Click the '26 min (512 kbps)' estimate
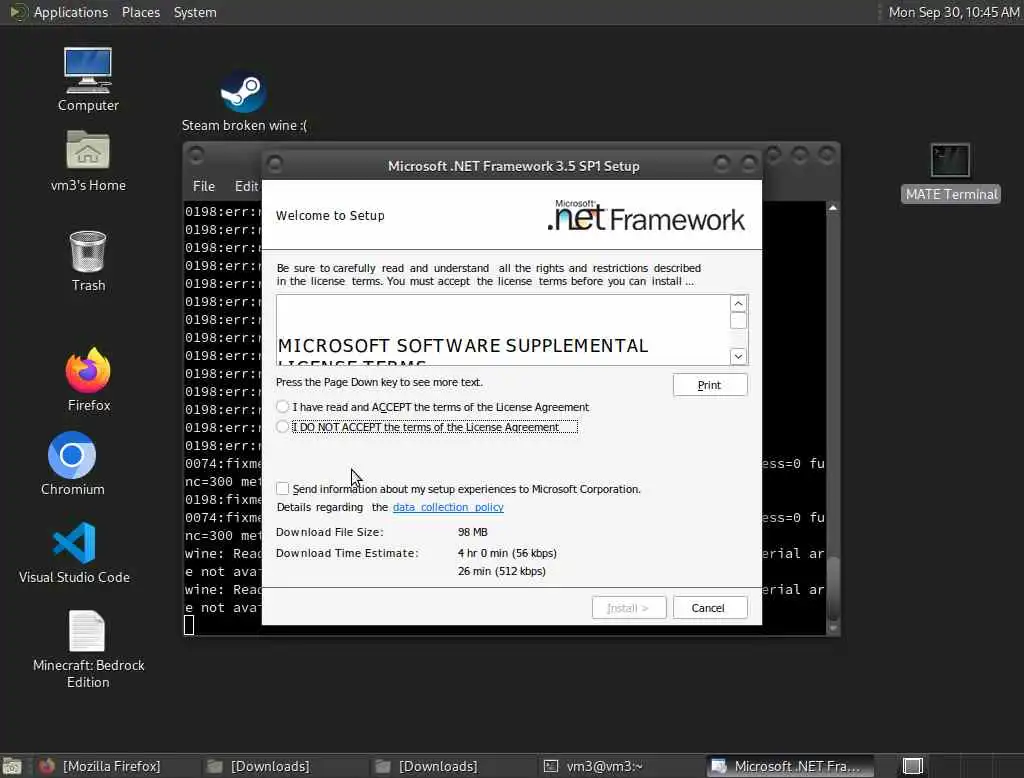 (x=502, y=571)
